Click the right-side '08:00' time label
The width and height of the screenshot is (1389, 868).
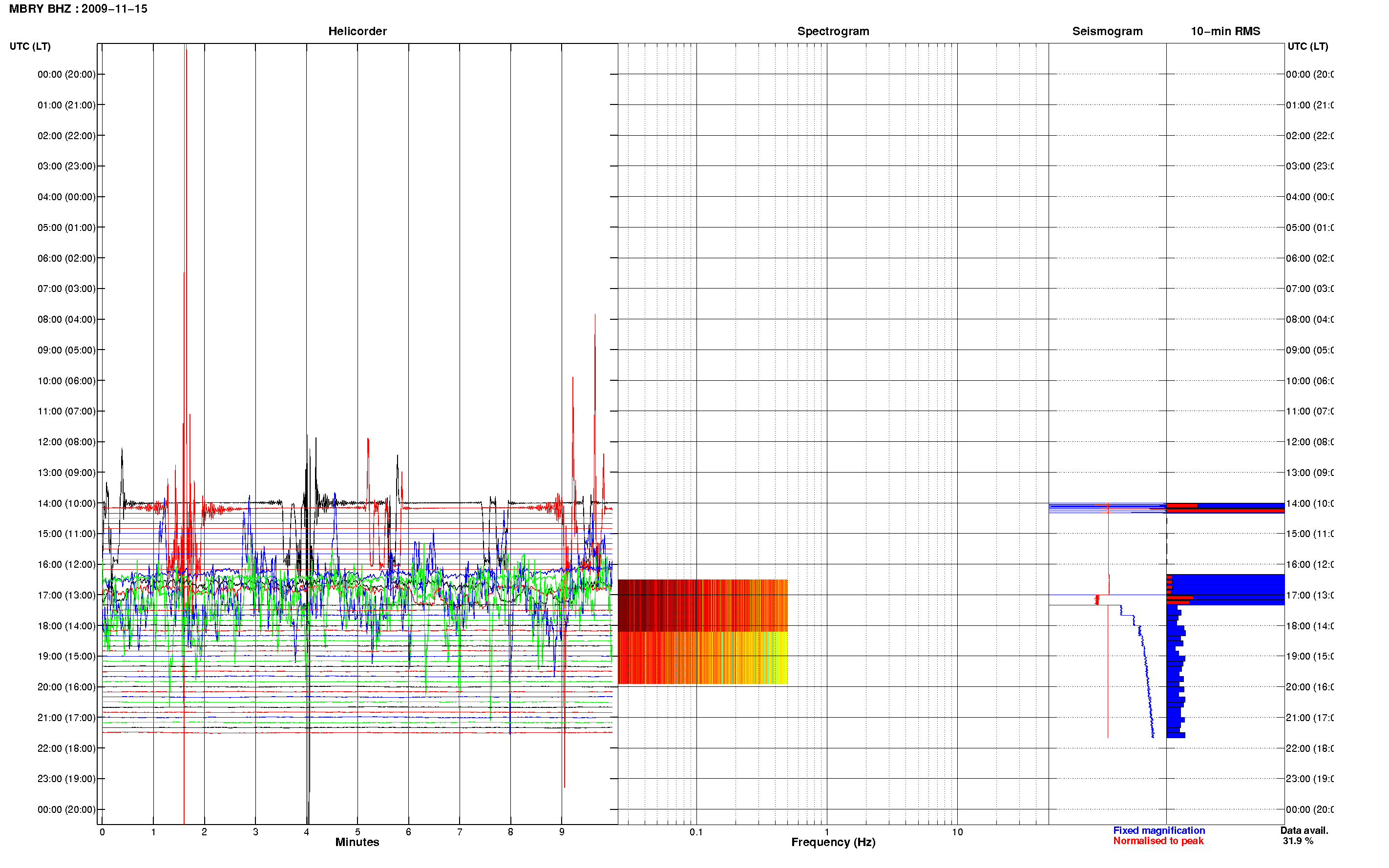[1309, 319]
